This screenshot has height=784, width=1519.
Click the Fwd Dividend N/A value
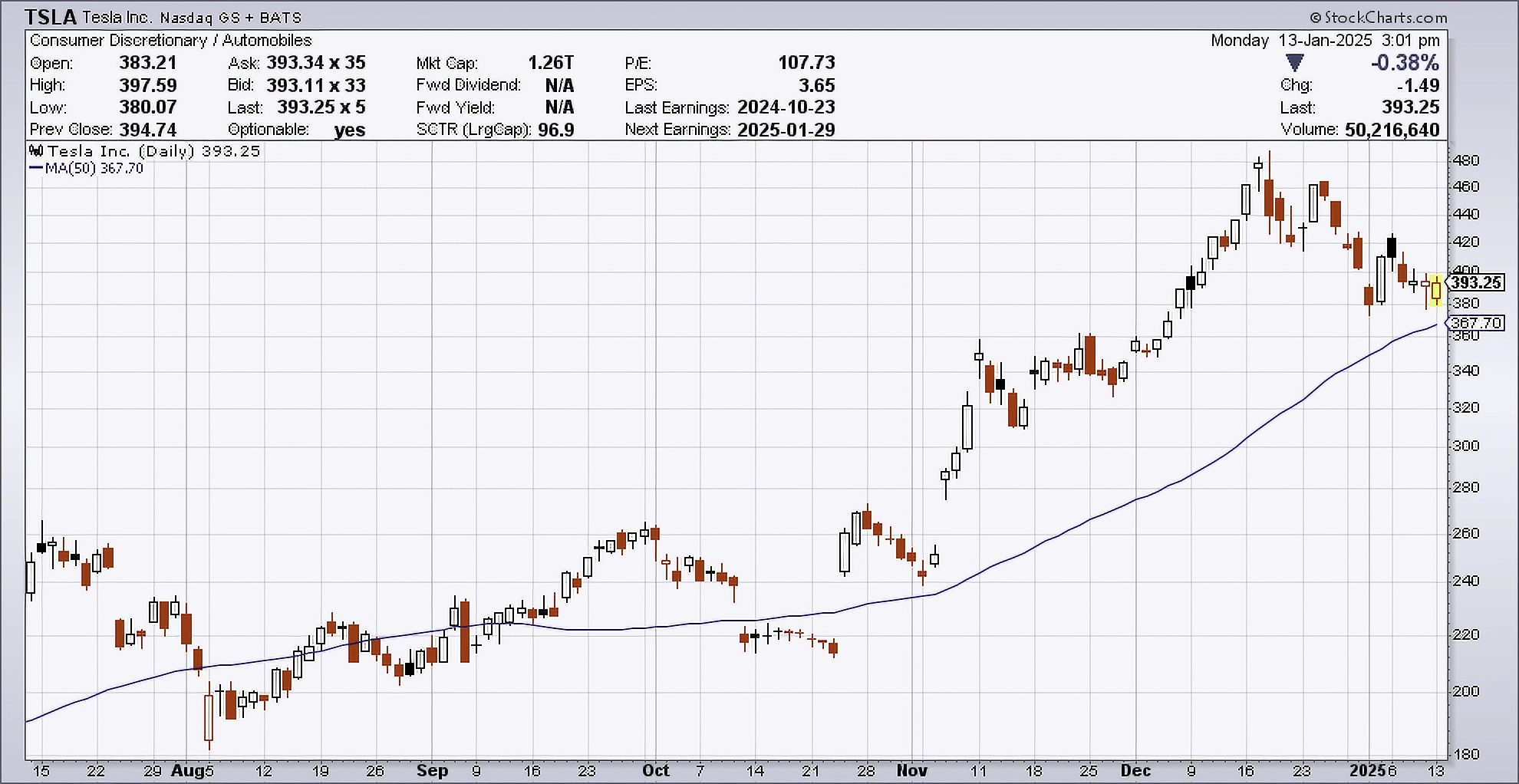pos(559,85)
